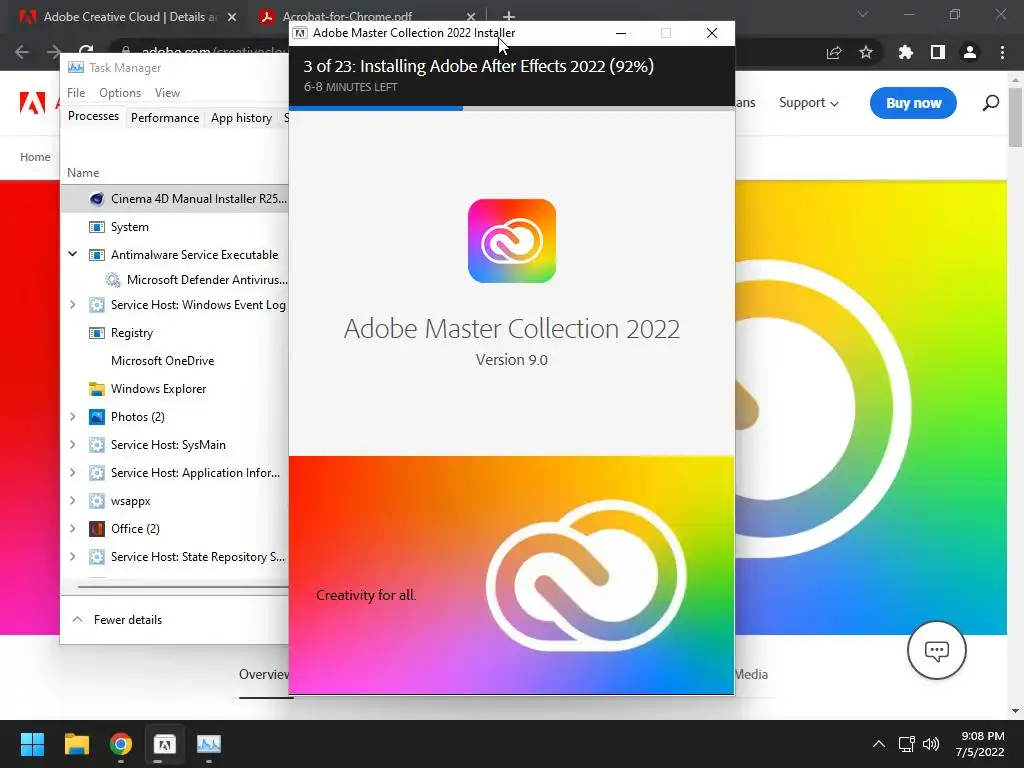
Task: Click the Adobe search magnifier icon
Action: [991, 103]
